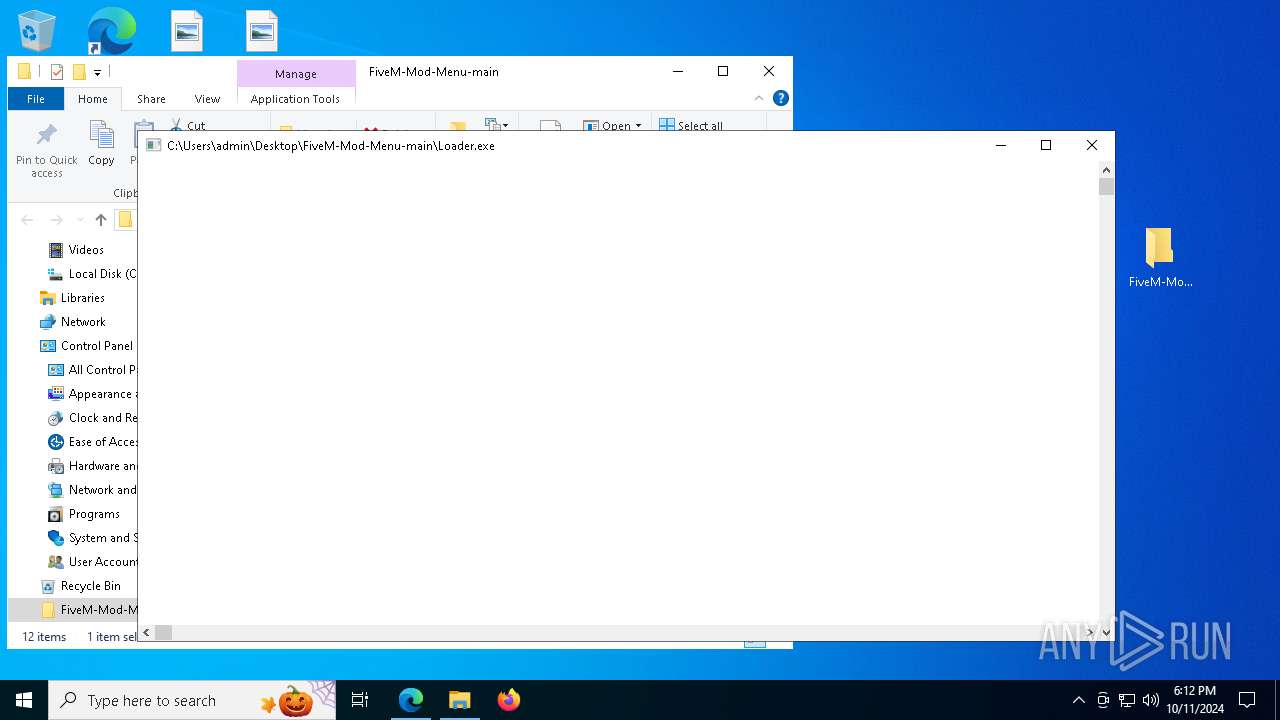Open the notification center icon
Viewport: 1280px width, 720px height.
[1247, 700]
